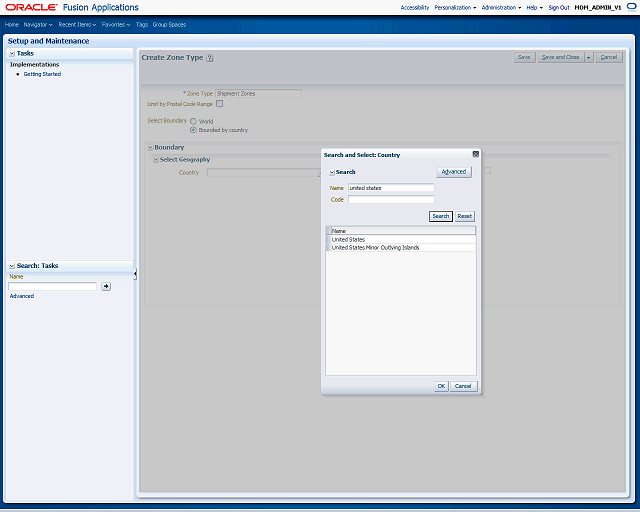Click the Oracle logo
Screen dimensions: 640x512
point(31,7)
